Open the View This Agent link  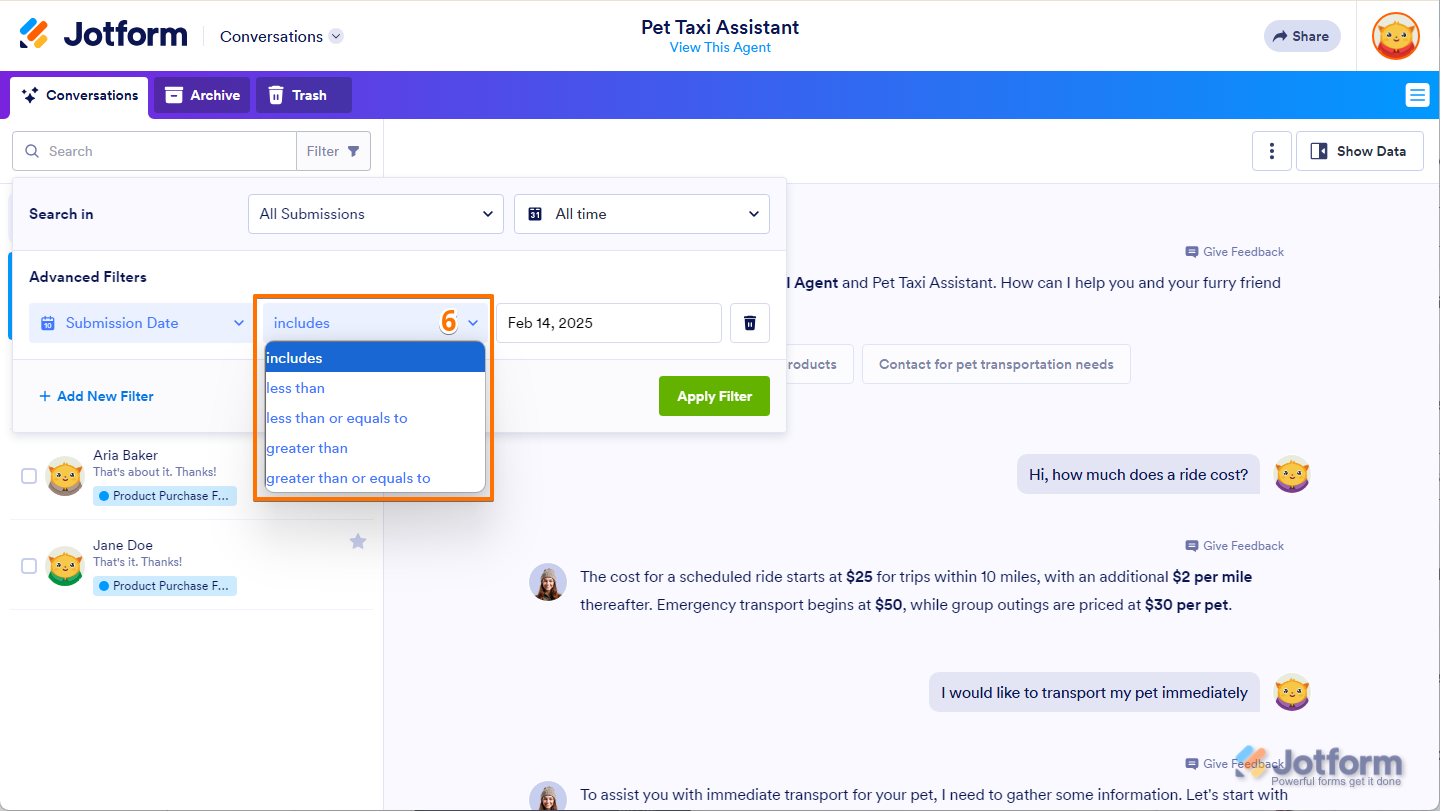tap(720, 47)
